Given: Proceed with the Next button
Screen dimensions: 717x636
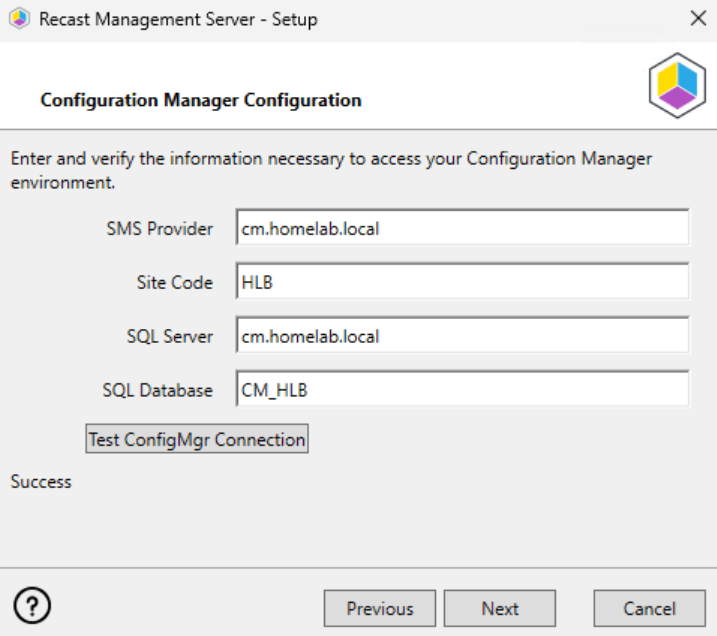Looking at the screenshot, I should [500, 609].
